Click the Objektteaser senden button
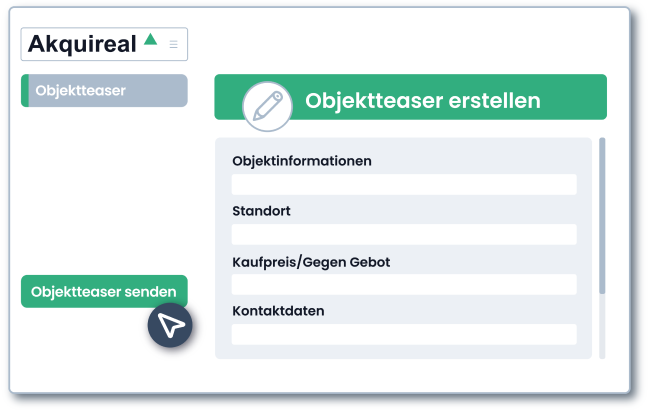Viewport: 649px width, 410px height. (104, 291)
